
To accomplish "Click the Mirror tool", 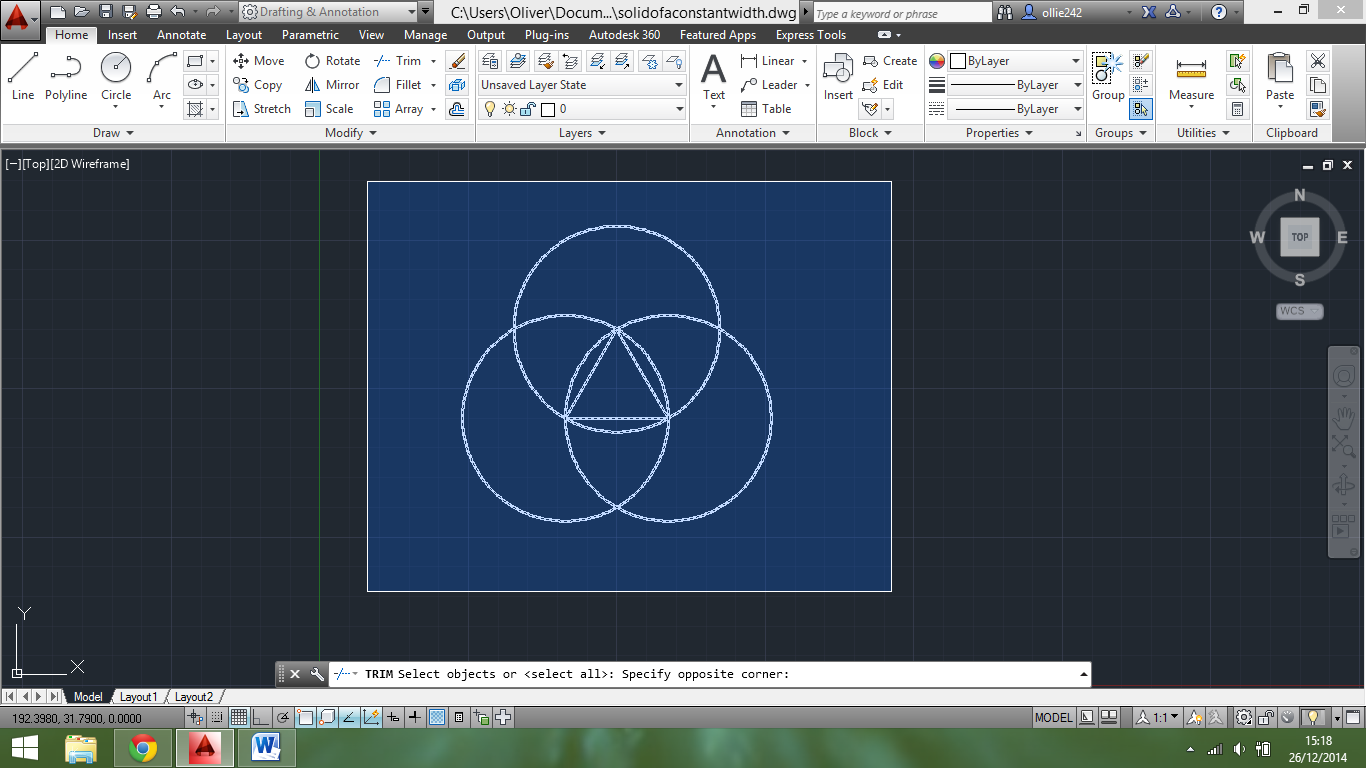I will tap(332, 85).
